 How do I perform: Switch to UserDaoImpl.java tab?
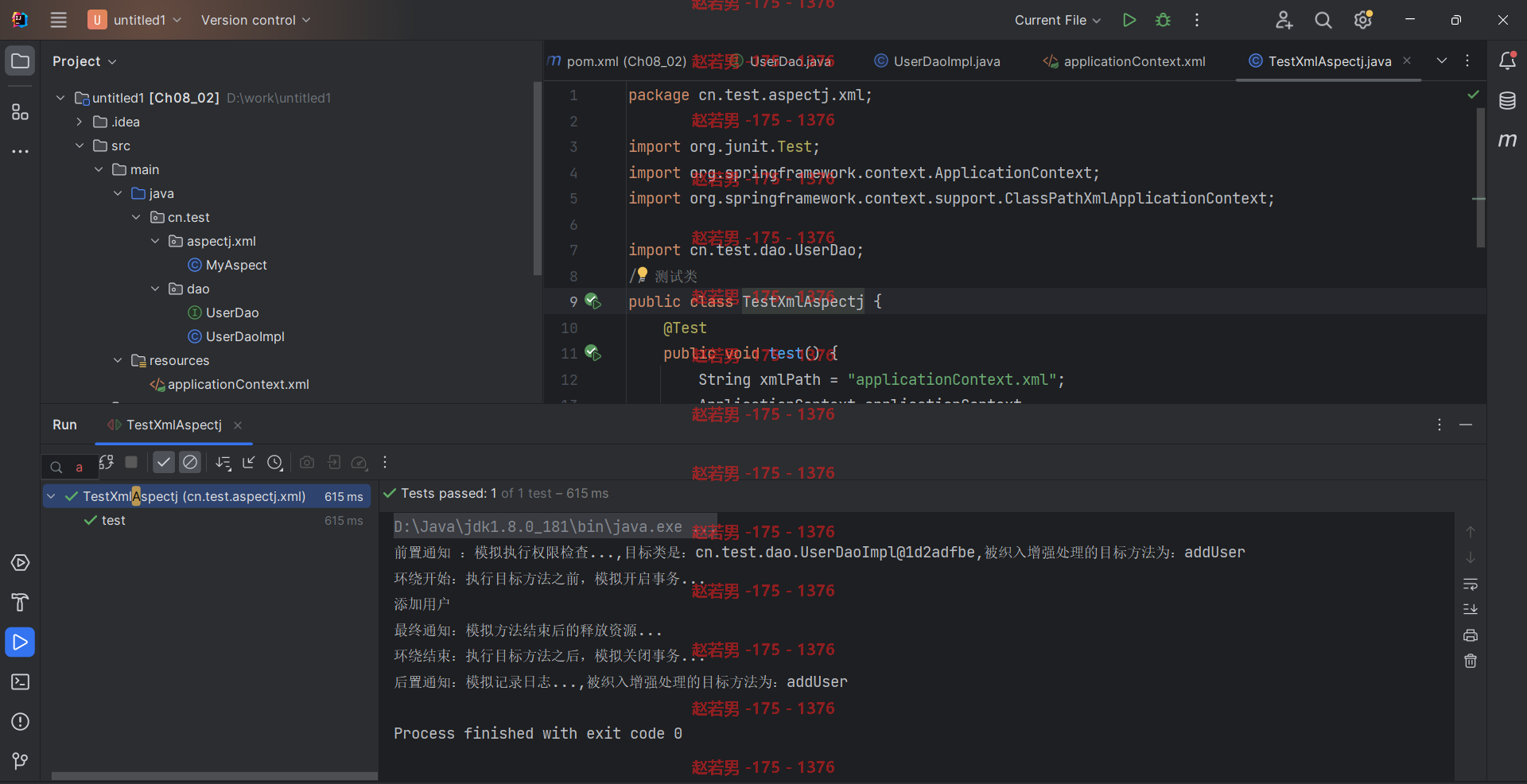tap(937, 61)
